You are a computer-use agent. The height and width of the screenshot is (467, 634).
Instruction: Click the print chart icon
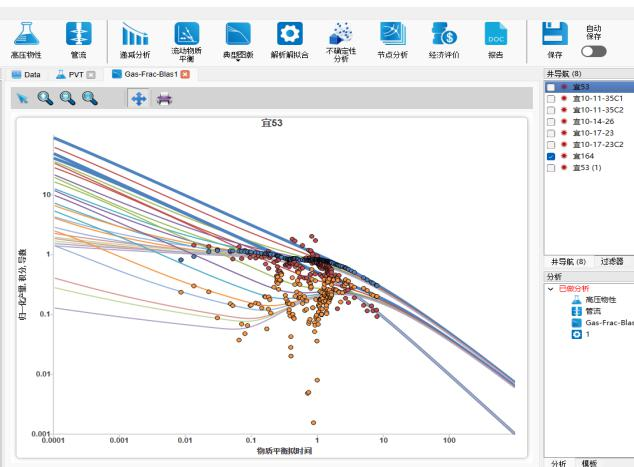pos(164,98)
